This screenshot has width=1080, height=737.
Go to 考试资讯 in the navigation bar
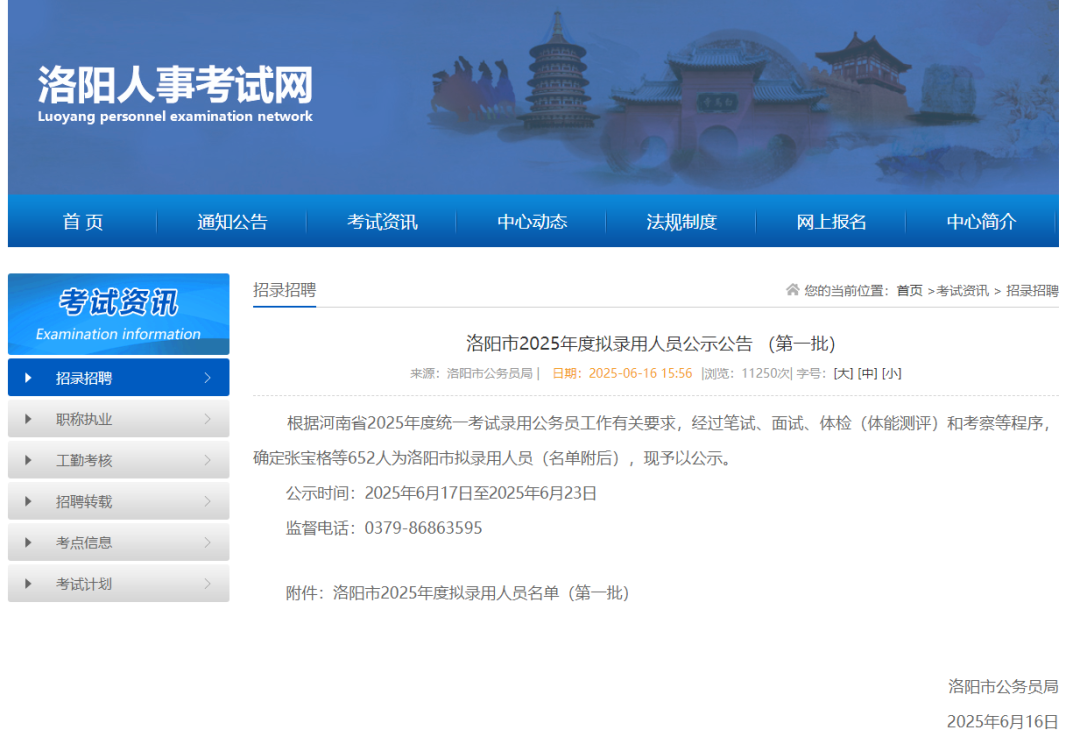(382, 222)
